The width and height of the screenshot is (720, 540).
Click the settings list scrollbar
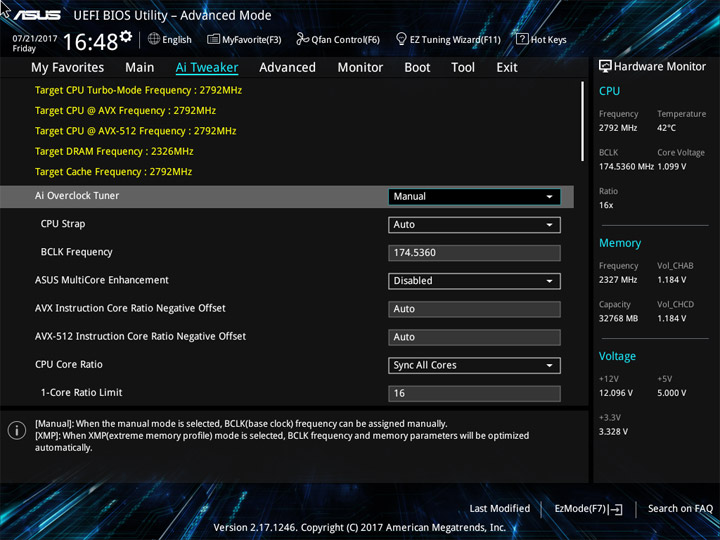point(582,121)
